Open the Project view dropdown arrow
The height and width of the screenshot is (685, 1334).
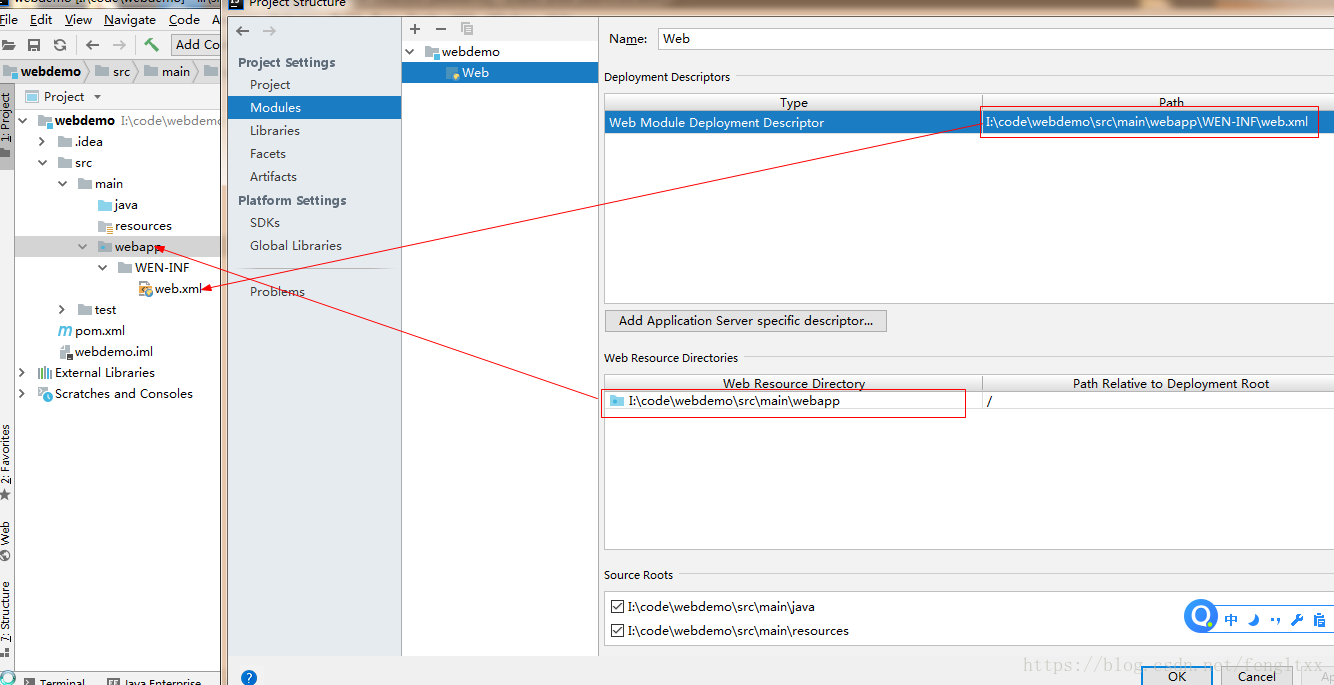97,97
